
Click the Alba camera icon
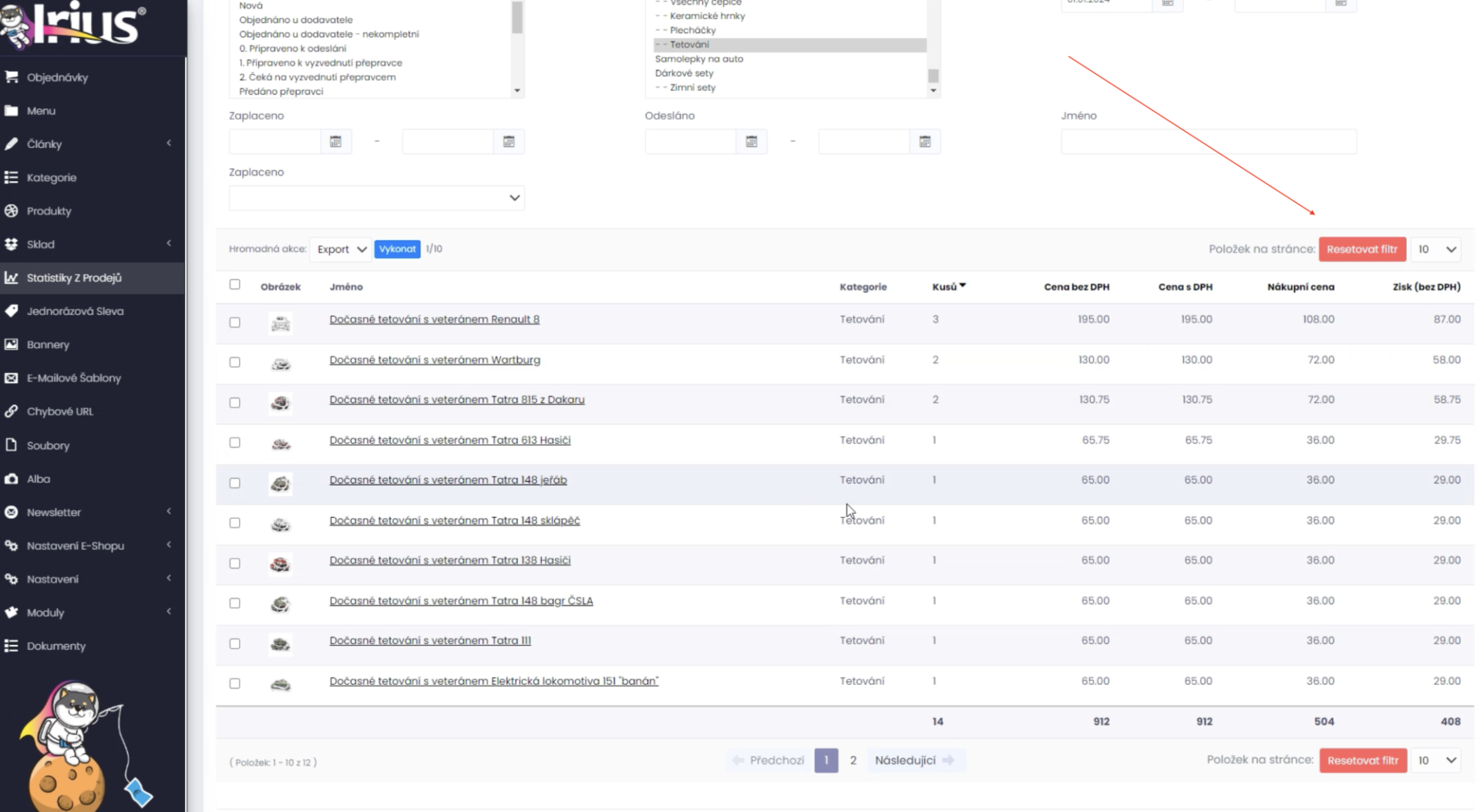[x=12, y=478]
